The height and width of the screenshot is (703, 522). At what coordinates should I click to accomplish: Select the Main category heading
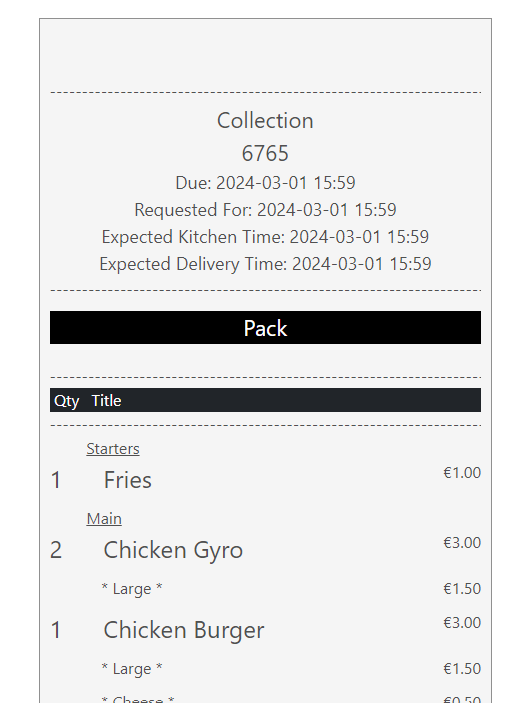point(104,519)
